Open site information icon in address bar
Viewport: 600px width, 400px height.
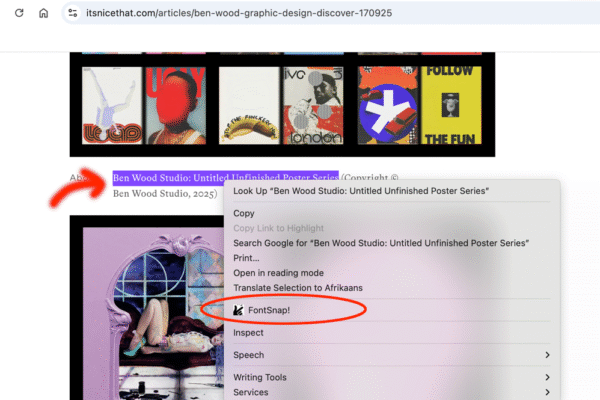[71, 13]
